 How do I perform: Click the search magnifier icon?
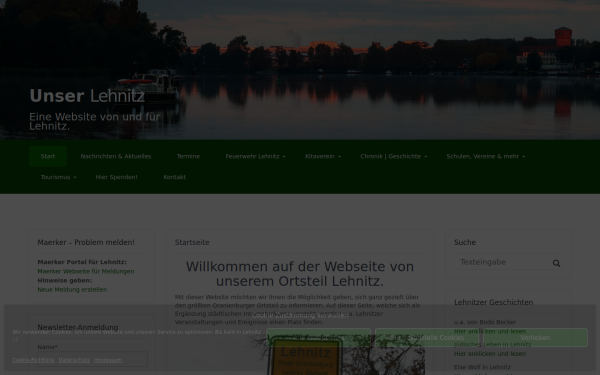[556, 263]
